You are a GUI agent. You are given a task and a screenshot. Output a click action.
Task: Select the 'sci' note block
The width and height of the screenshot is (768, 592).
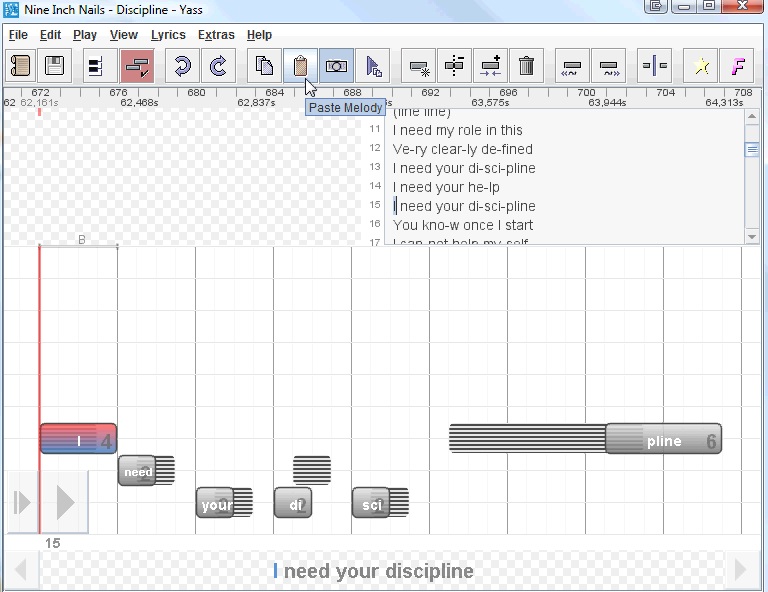(371, 503)
